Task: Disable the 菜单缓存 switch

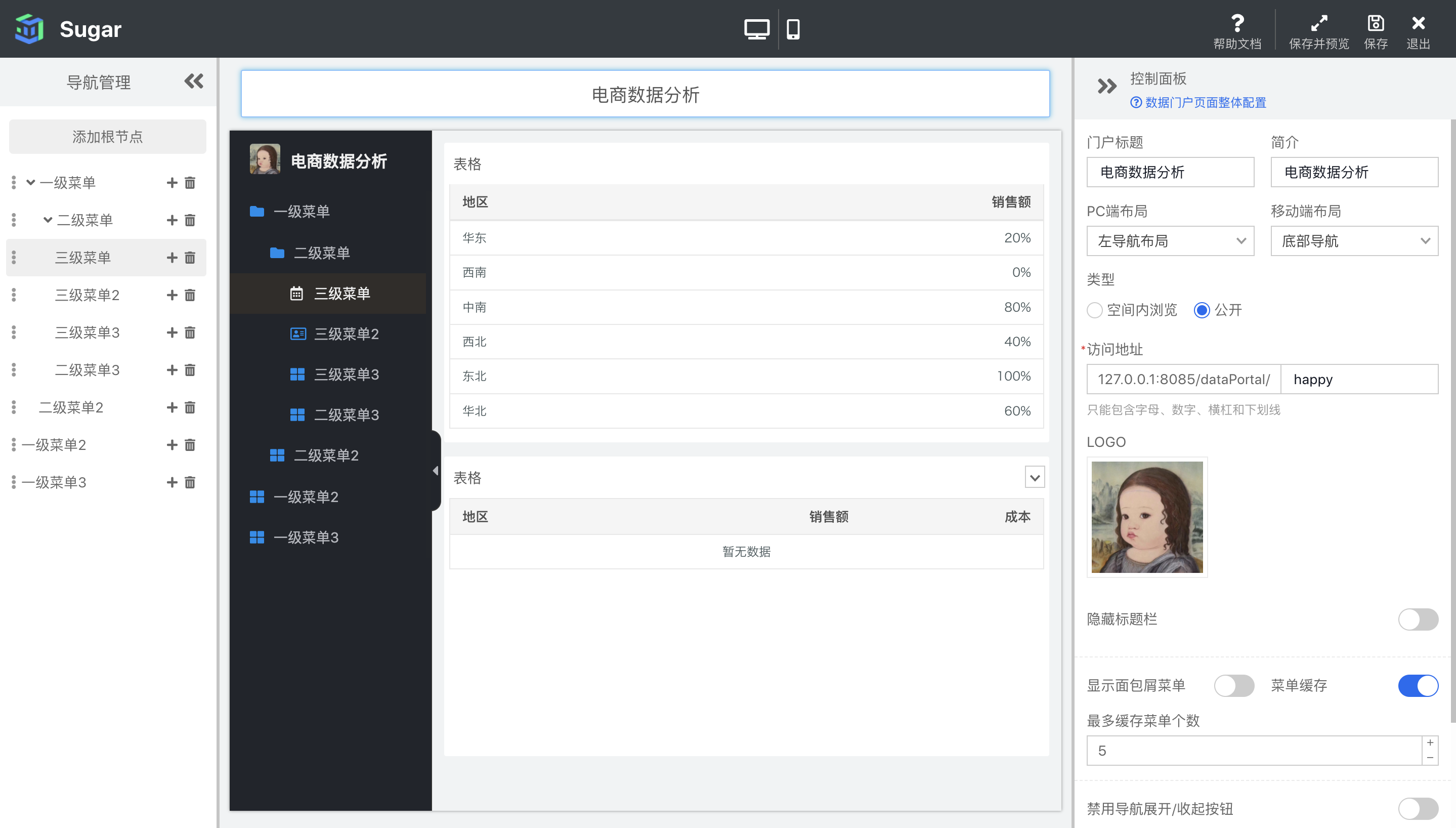Action: [1418, 685]
